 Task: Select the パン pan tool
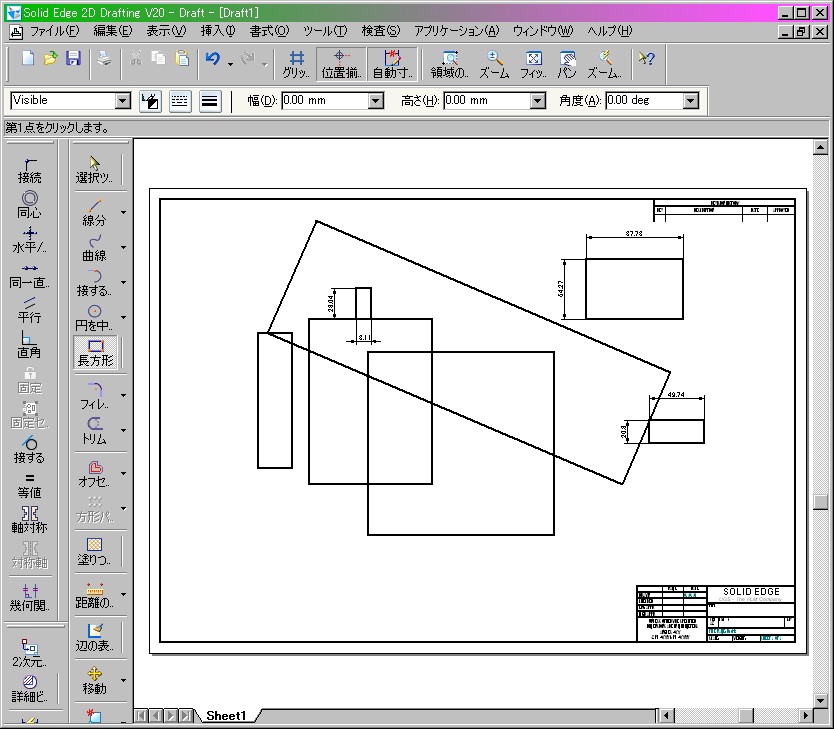[567, 64]
